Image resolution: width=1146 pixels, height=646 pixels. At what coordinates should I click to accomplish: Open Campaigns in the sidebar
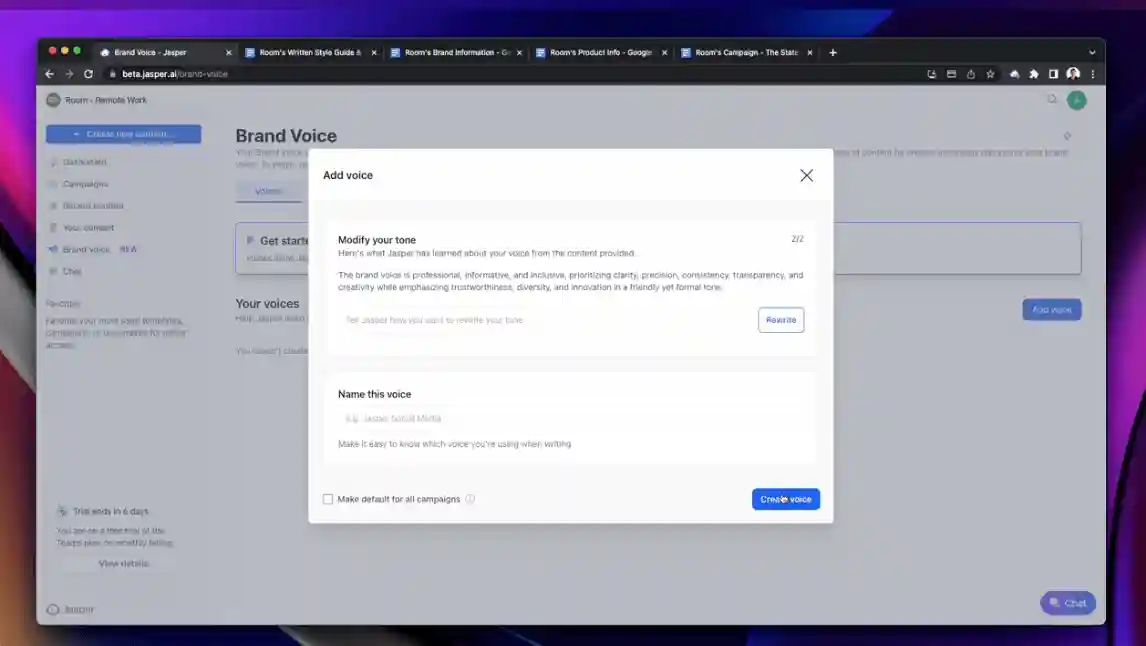pyautogui.click(x=85, y=184)
